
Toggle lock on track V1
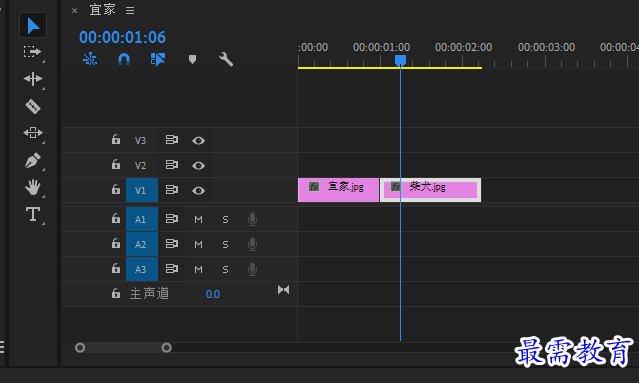click(116, 189)
